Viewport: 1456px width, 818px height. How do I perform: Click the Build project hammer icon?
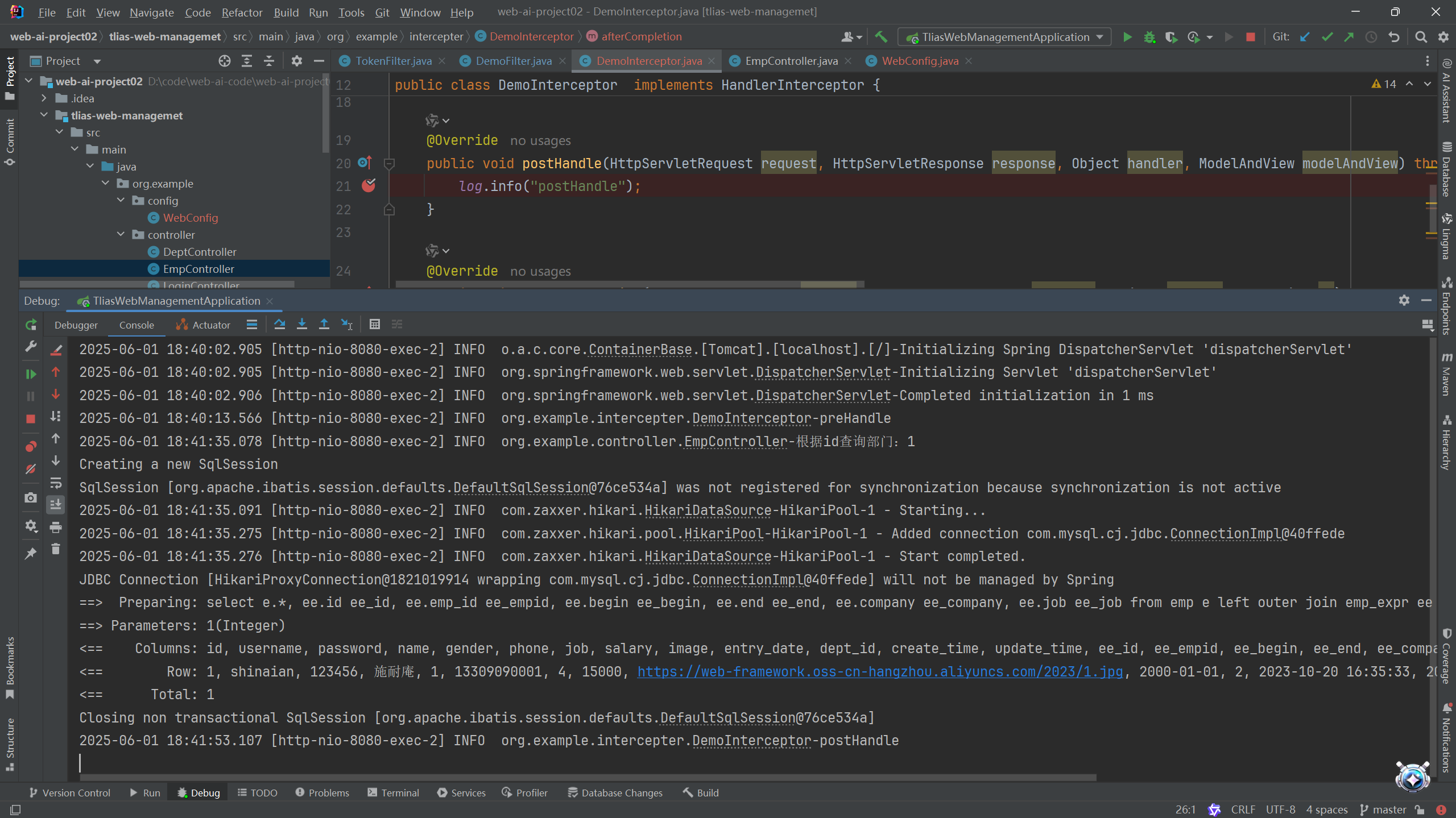[881, 37]
